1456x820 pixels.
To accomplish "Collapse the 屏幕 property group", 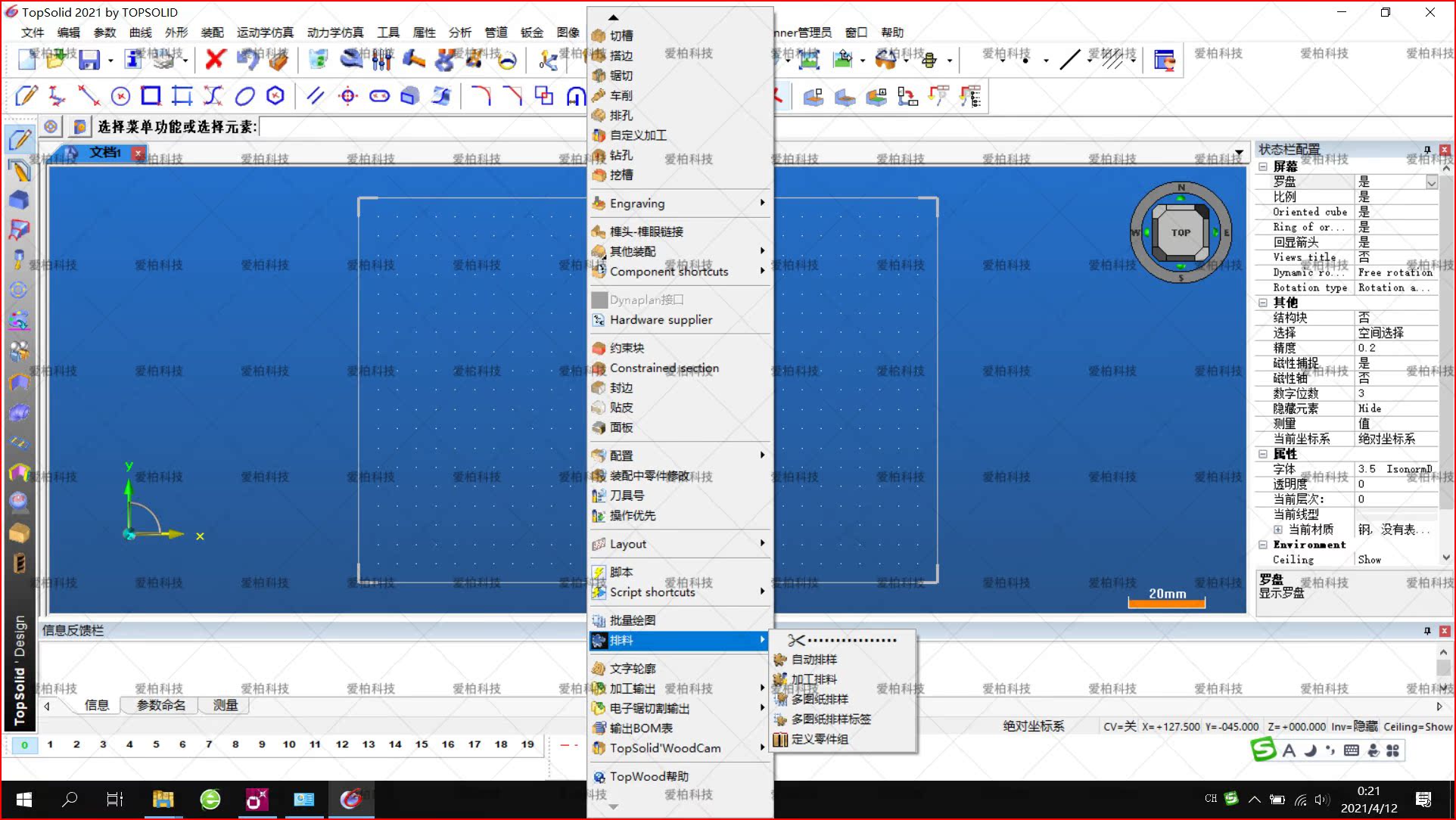I will tap(1263, 166).
